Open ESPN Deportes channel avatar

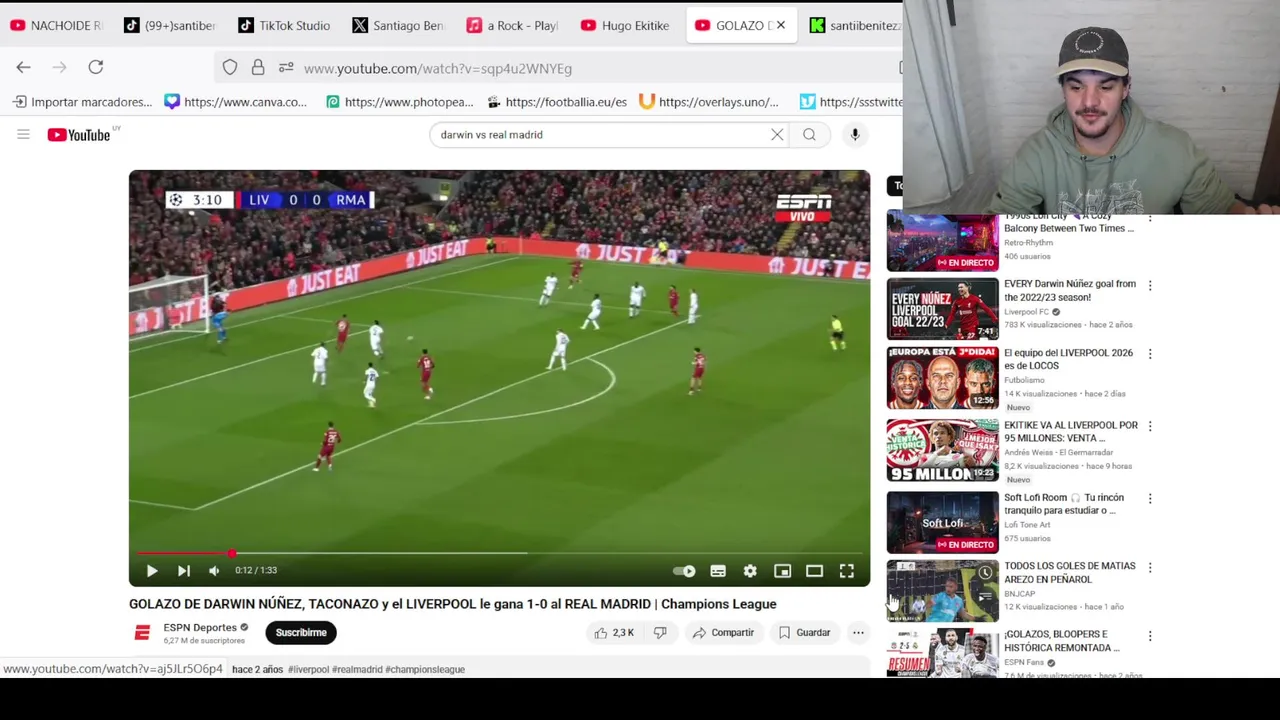coord(142,632)
